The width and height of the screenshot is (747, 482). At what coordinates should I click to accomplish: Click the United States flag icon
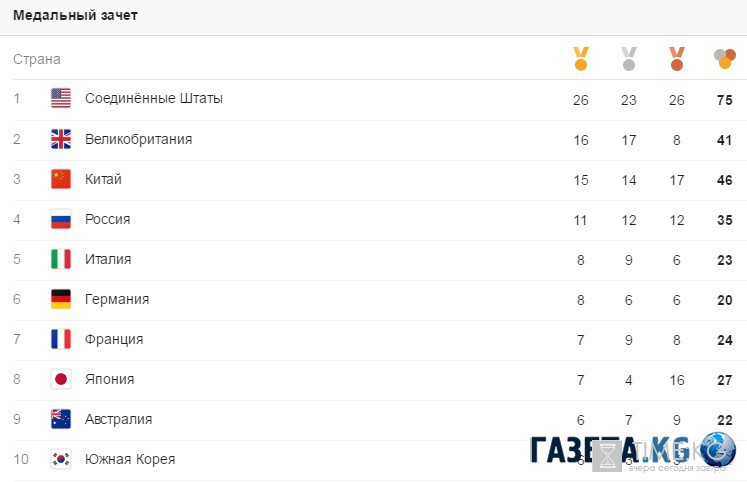(x=61, y=98)
